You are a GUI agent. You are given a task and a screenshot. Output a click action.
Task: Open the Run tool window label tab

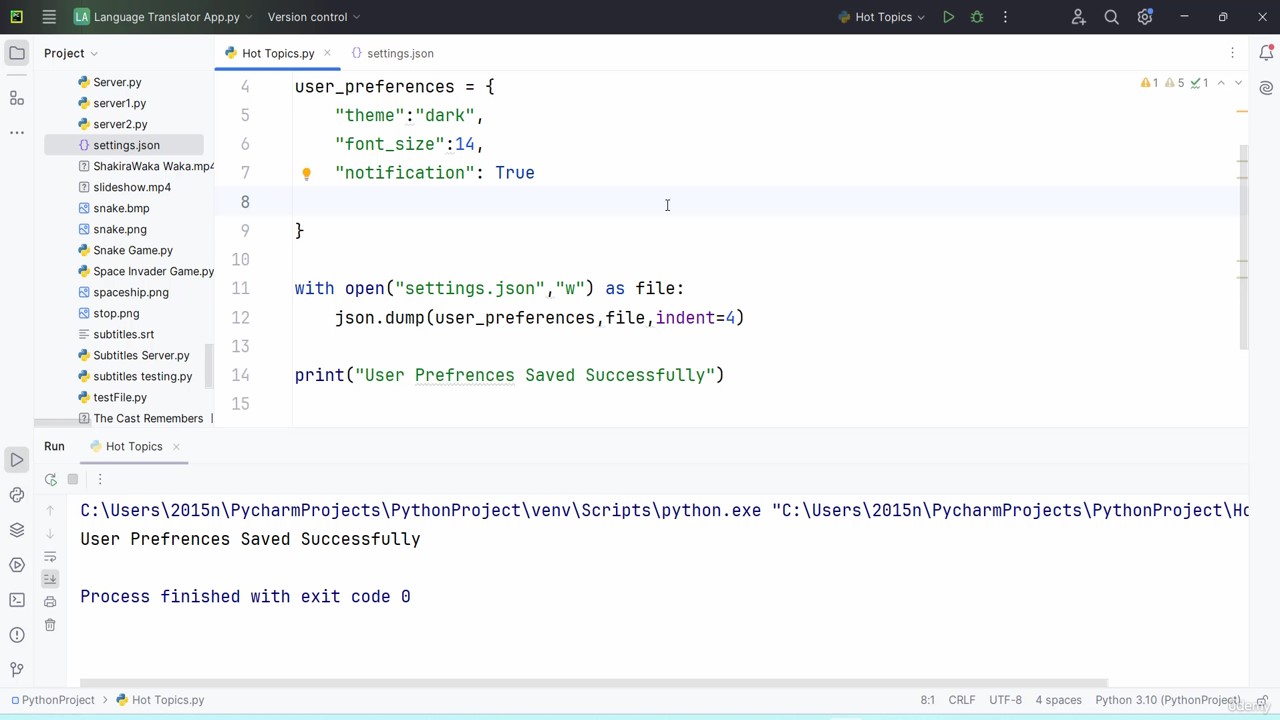54,446
